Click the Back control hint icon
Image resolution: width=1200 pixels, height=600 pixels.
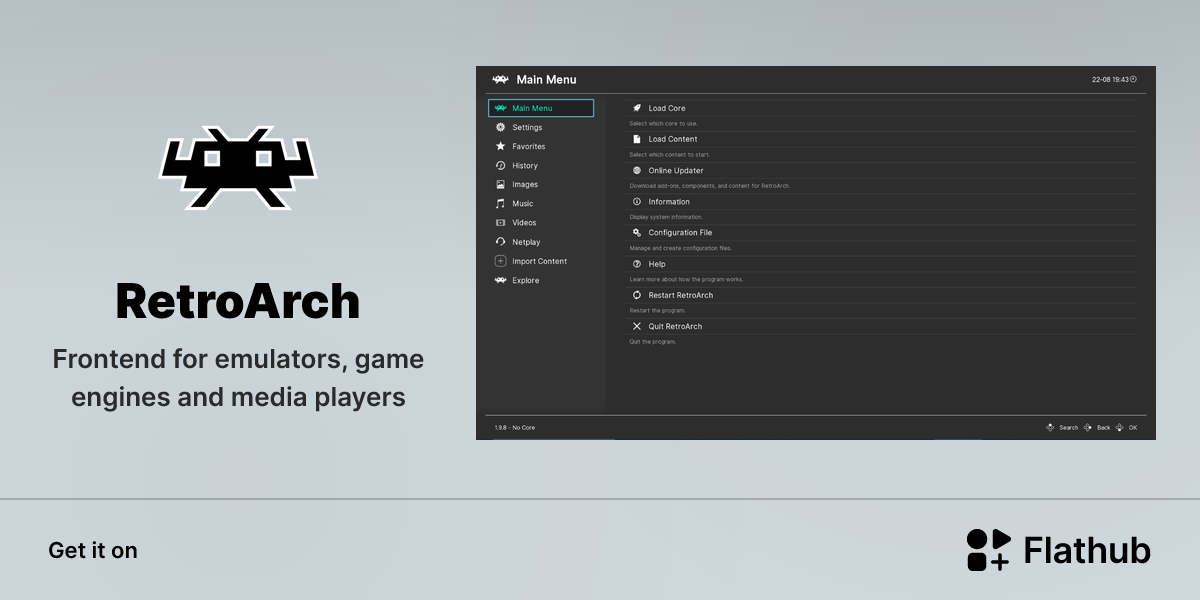[x=1088, y=427]
